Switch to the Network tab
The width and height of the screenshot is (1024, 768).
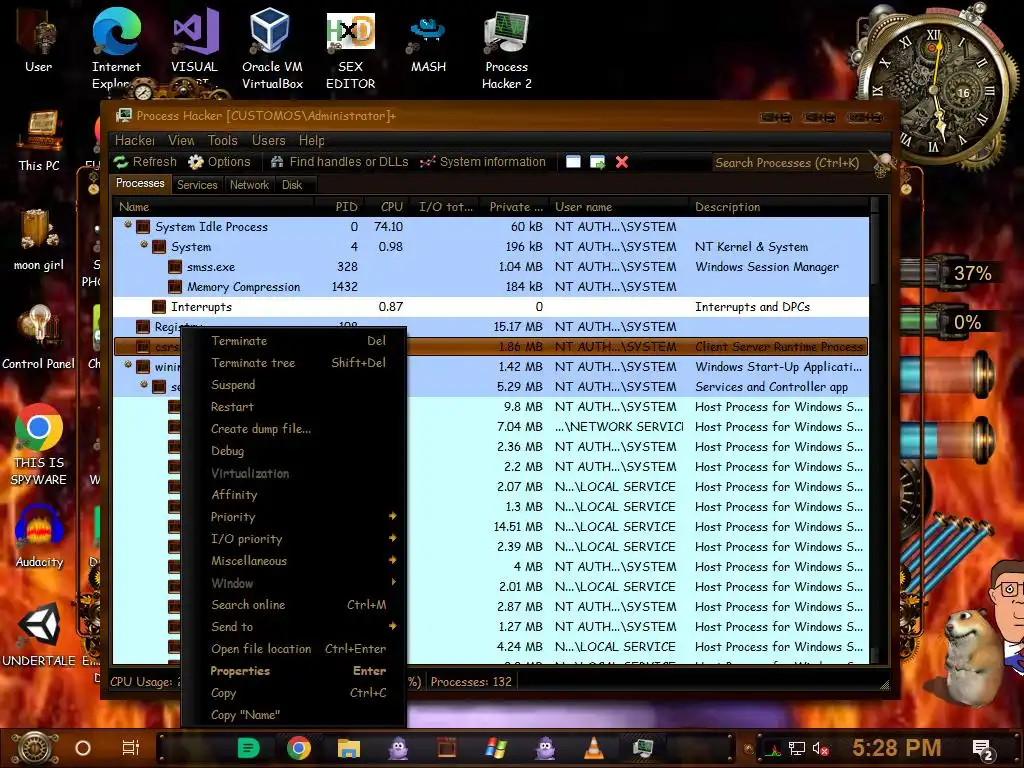[x=249, y=185]
